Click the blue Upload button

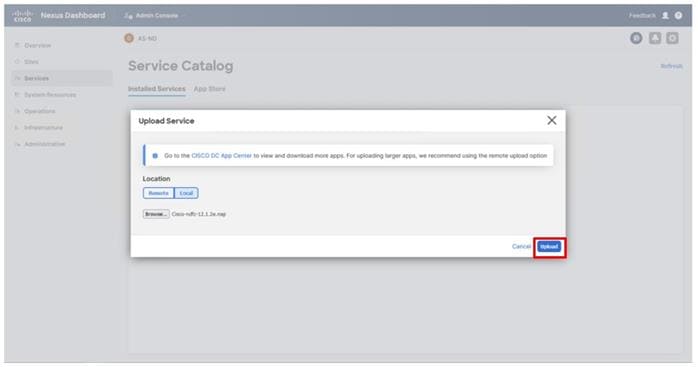coord(549,247)
